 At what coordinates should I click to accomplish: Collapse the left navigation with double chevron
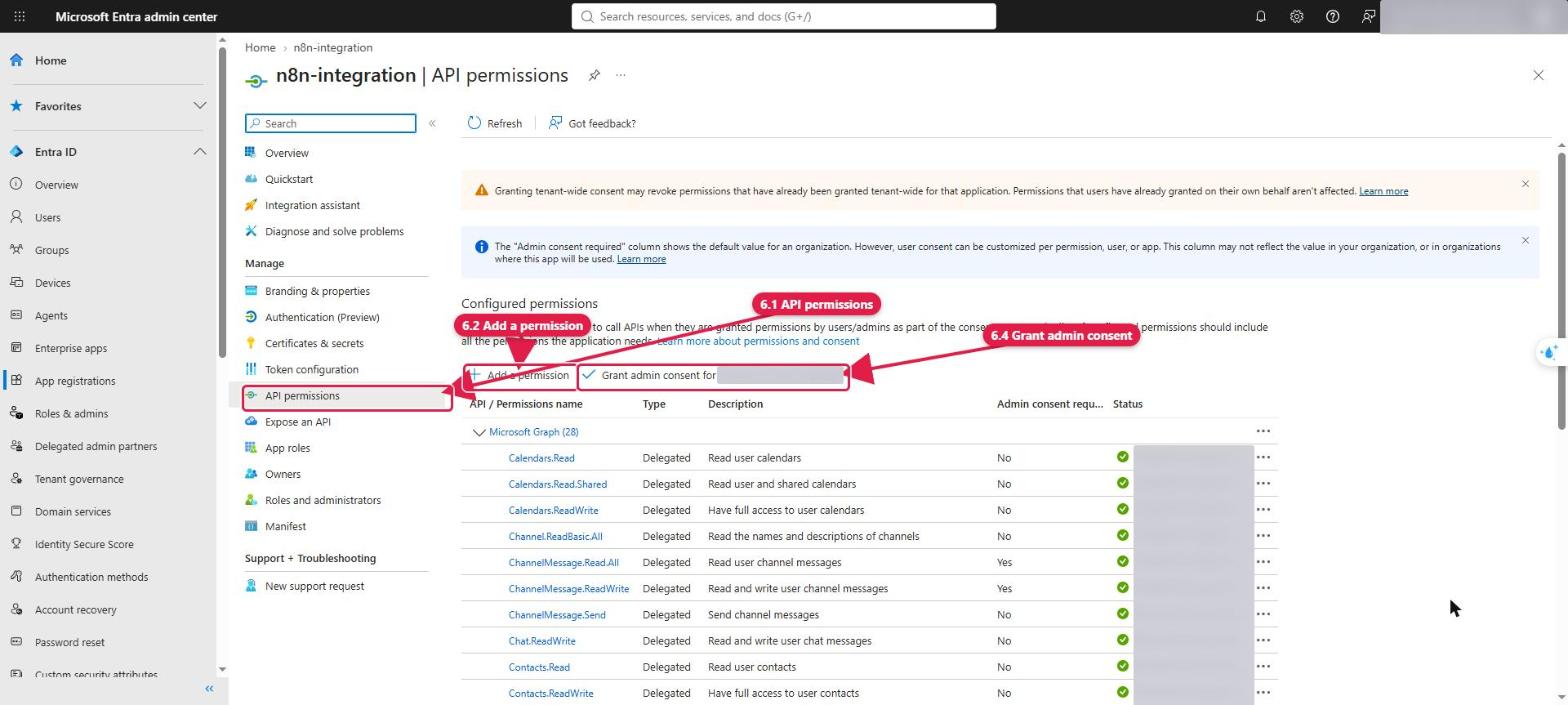pos(209,689)
